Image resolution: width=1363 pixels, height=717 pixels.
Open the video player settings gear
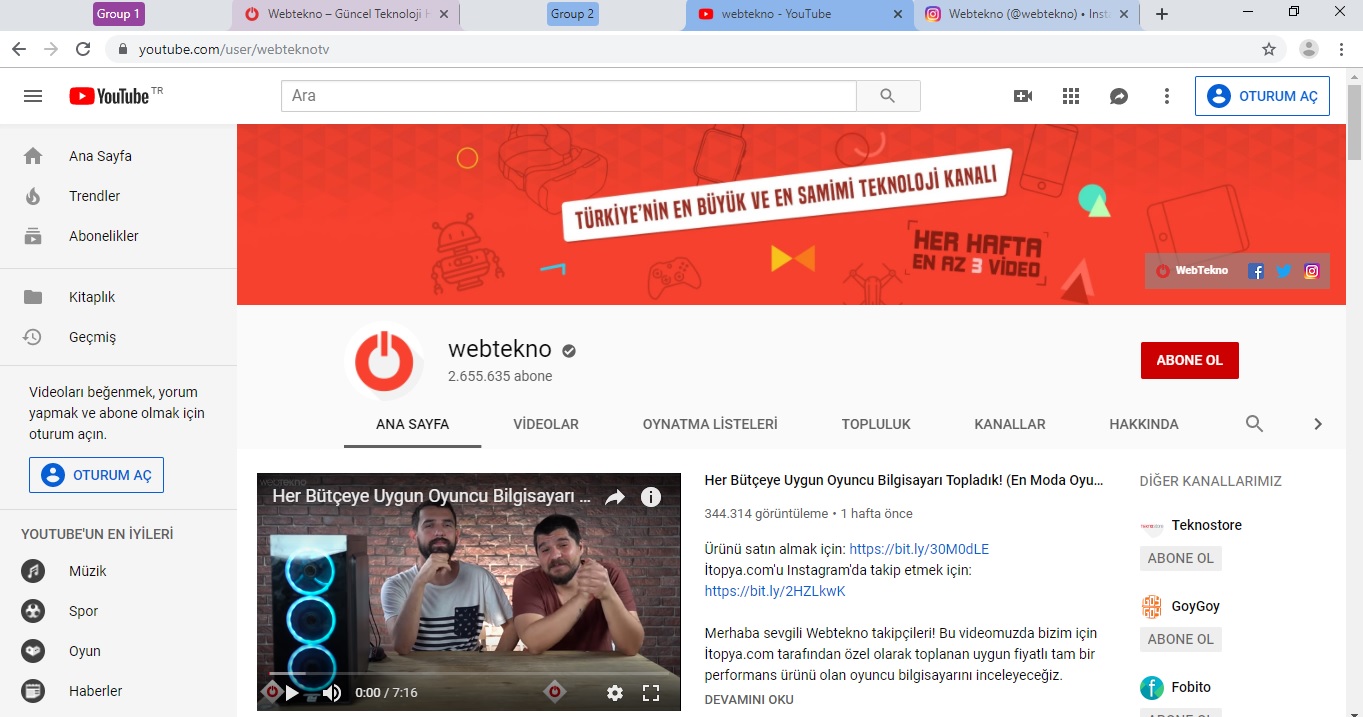tap(615, 692)
